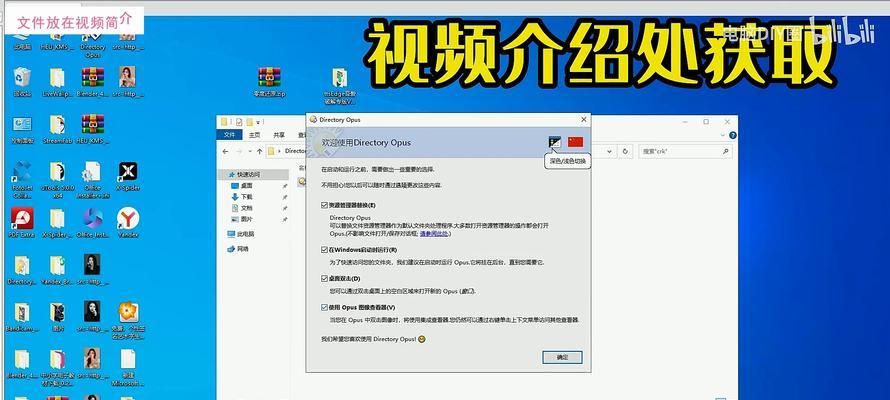This screenshot has height=400, width=890.
Task: Toggle the 桌面双击(D) checkbox
Action: (x=324, y=279)
